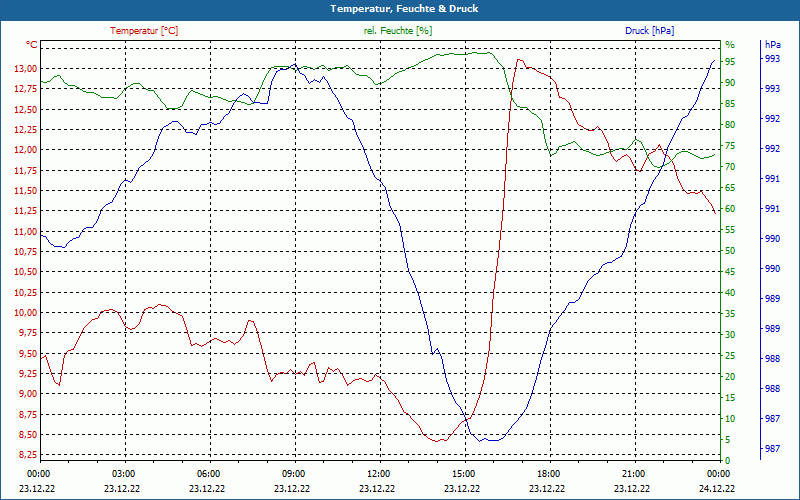Click green humidity axis value "65"
800x500 pixels.
click(x=730, y=188)
